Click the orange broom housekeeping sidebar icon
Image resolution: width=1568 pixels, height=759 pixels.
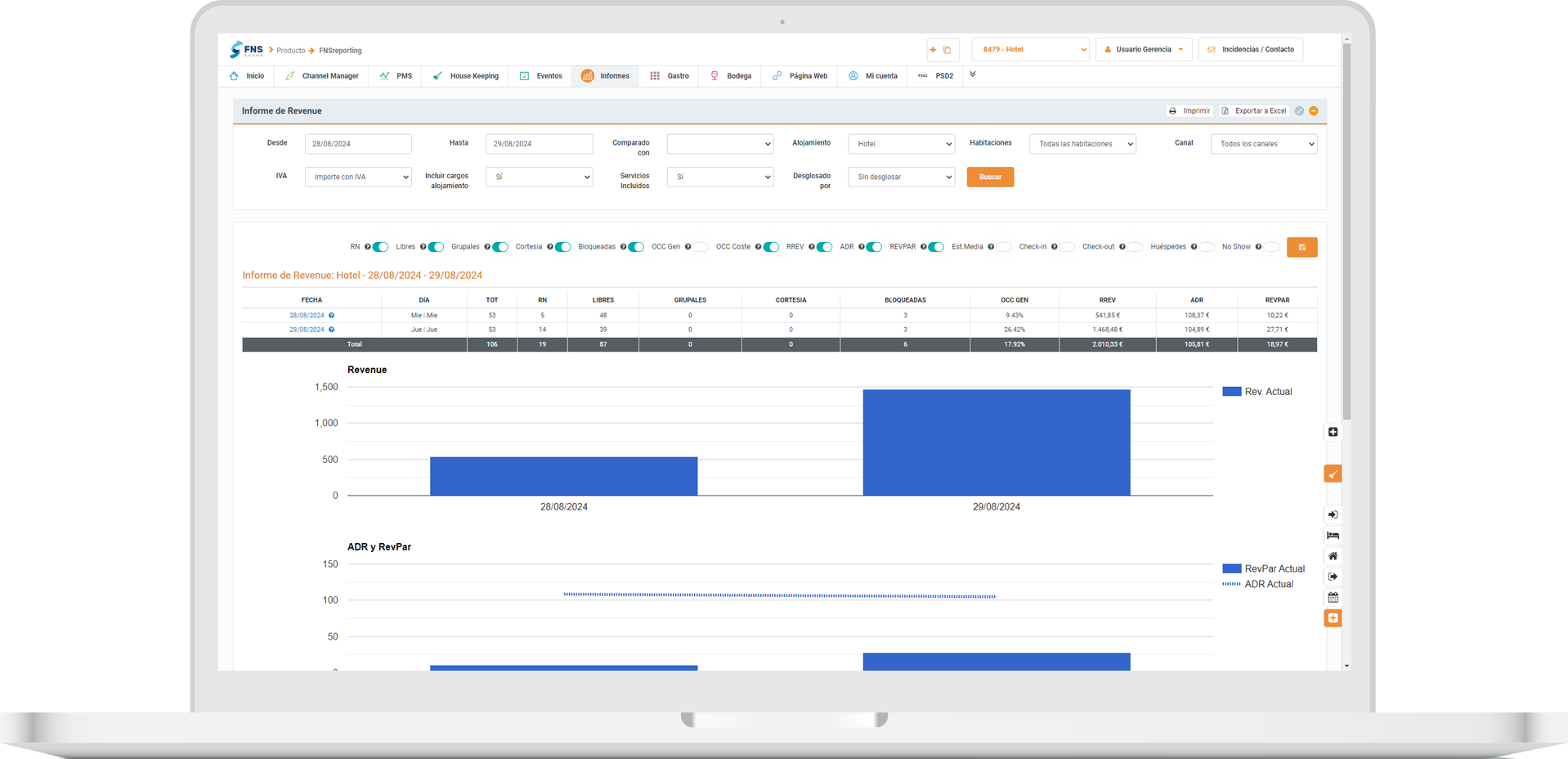point(1333,474)
